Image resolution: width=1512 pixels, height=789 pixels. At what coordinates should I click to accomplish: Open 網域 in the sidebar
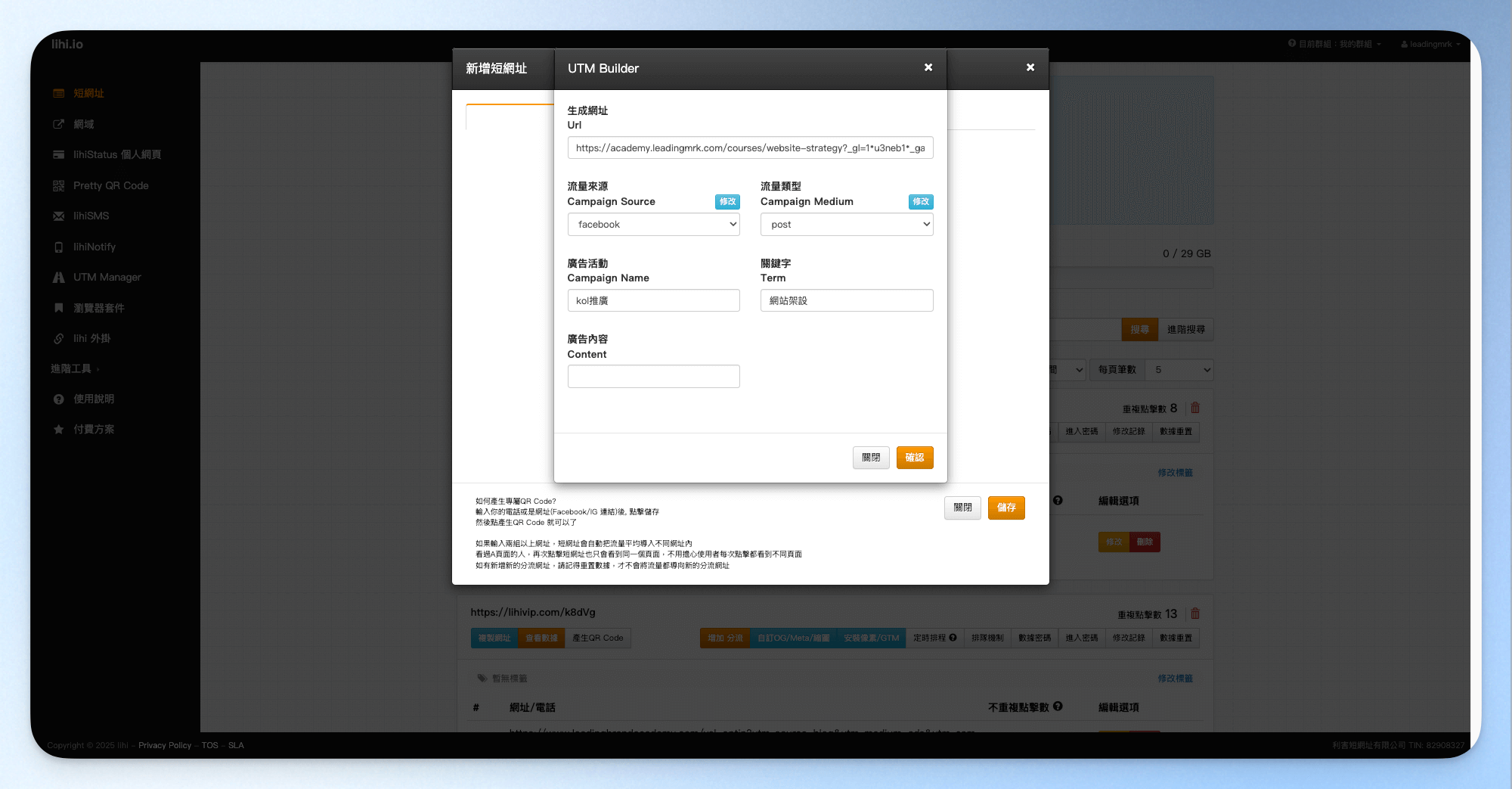coord(83,124)
